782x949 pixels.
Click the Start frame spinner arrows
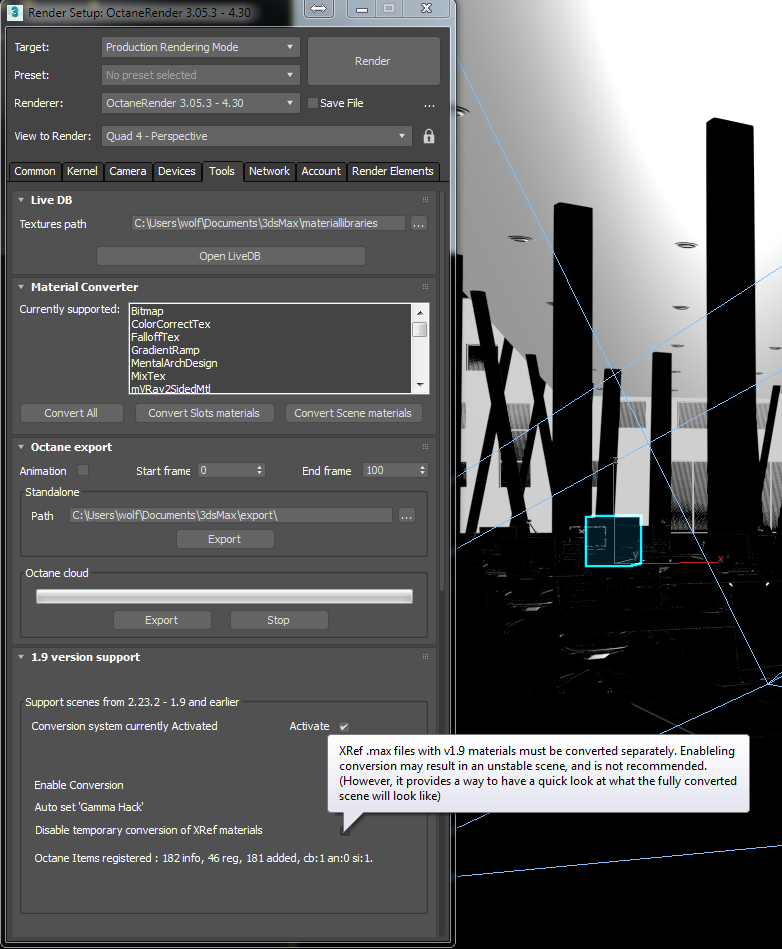259,470
